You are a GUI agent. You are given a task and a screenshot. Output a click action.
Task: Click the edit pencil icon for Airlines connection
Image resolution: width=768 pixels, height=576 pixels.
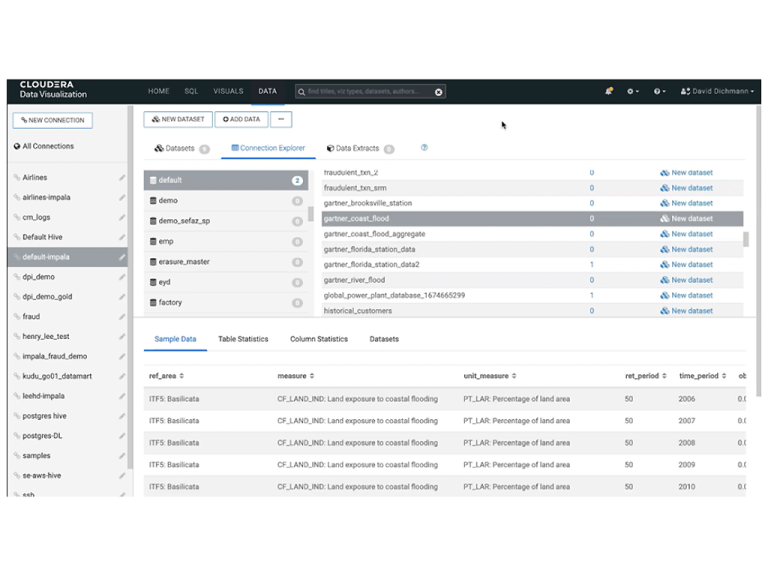(122, 178)
